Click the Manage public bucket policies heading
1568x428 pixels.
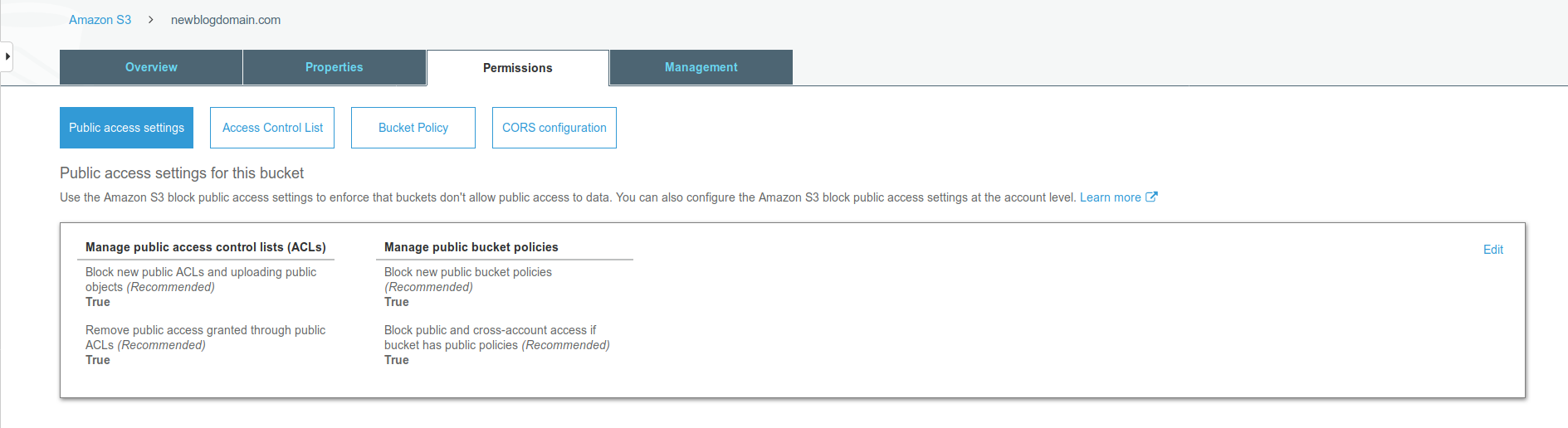(471, 247)
